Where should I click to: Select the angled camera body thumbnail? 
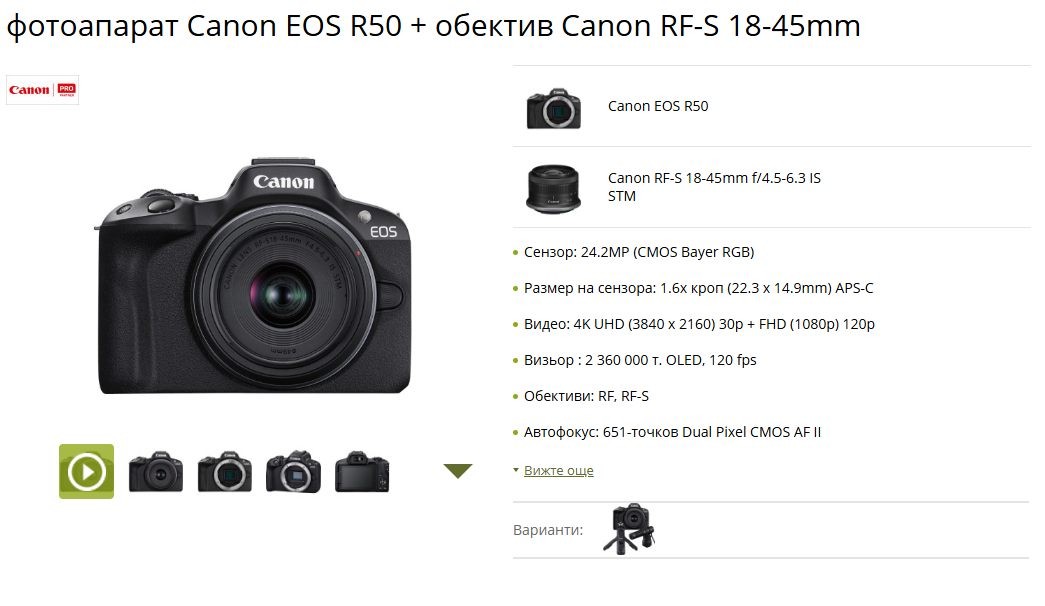(x=293, y=472)
